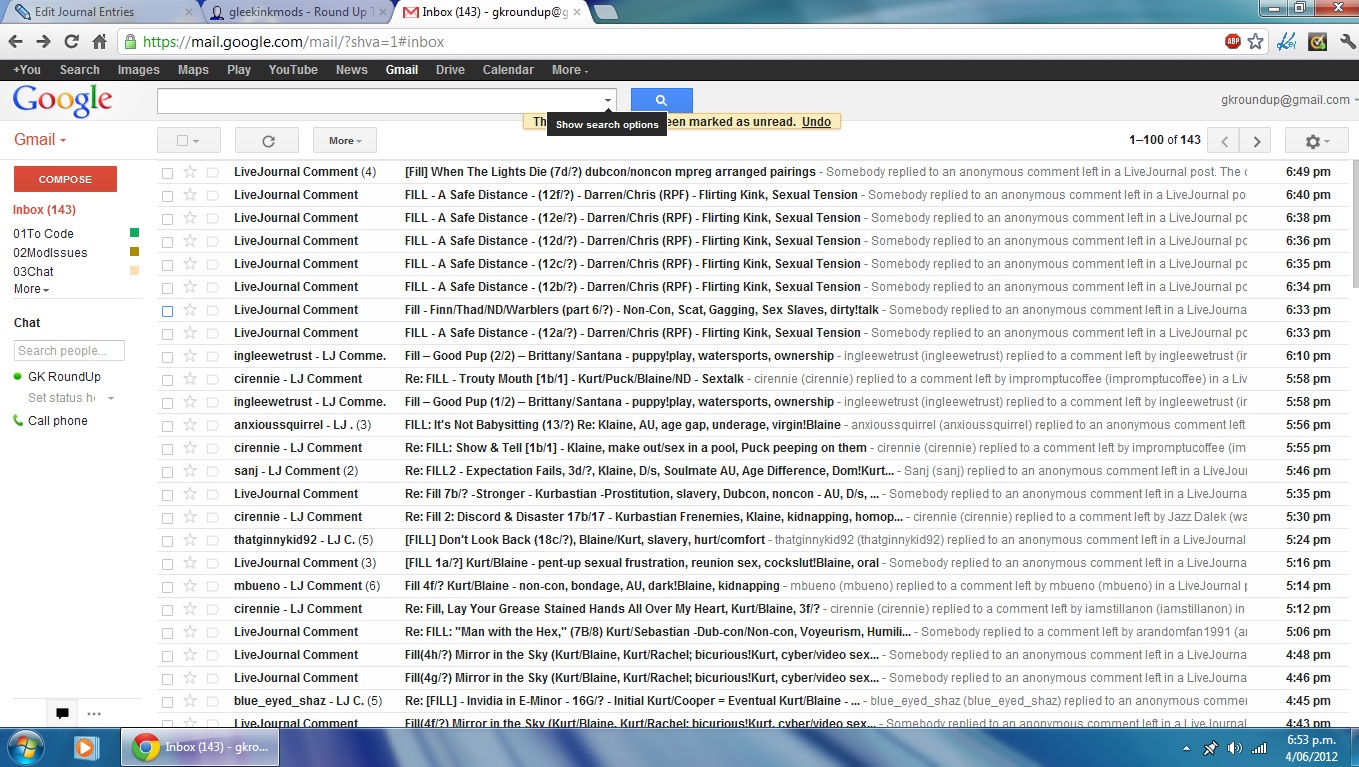Screen dimensions: 1359x767
Task: Bookmark this page with the star icon
Action: coord(1256,42)
